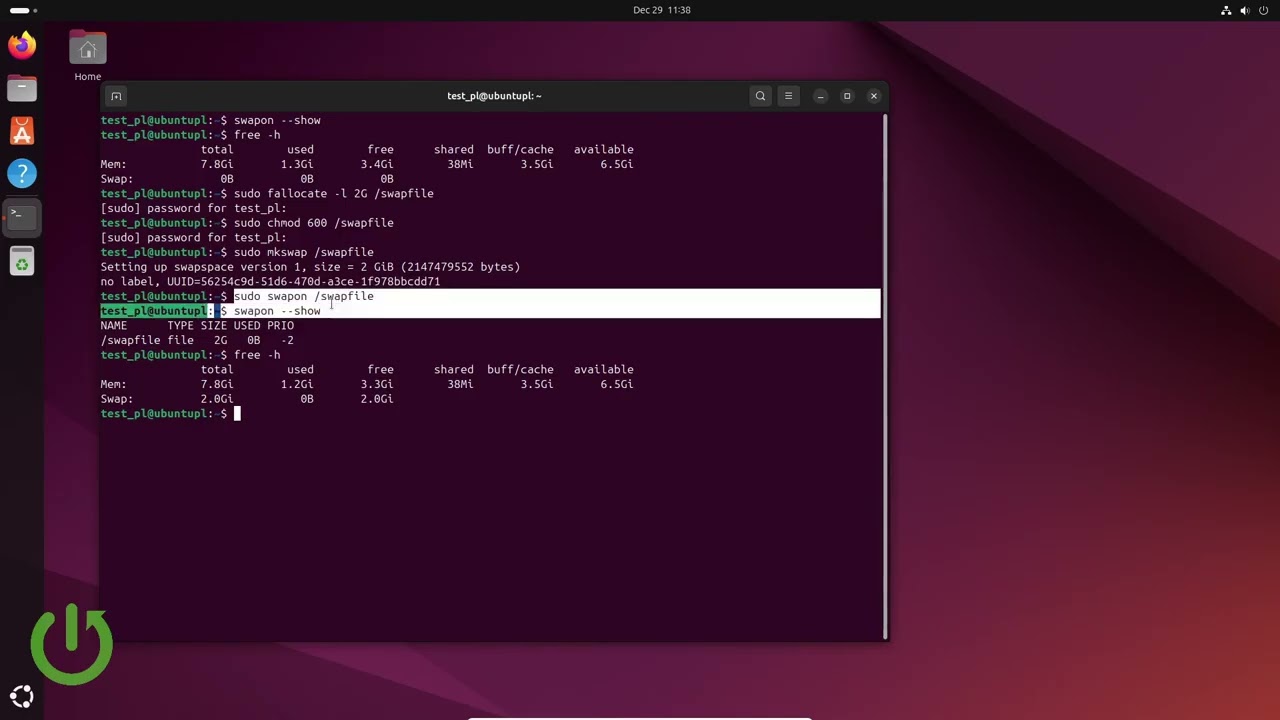Open clock calendar showing Dec 29 11:38
This screenshot has height=720, width=1280.
point(662,10)
